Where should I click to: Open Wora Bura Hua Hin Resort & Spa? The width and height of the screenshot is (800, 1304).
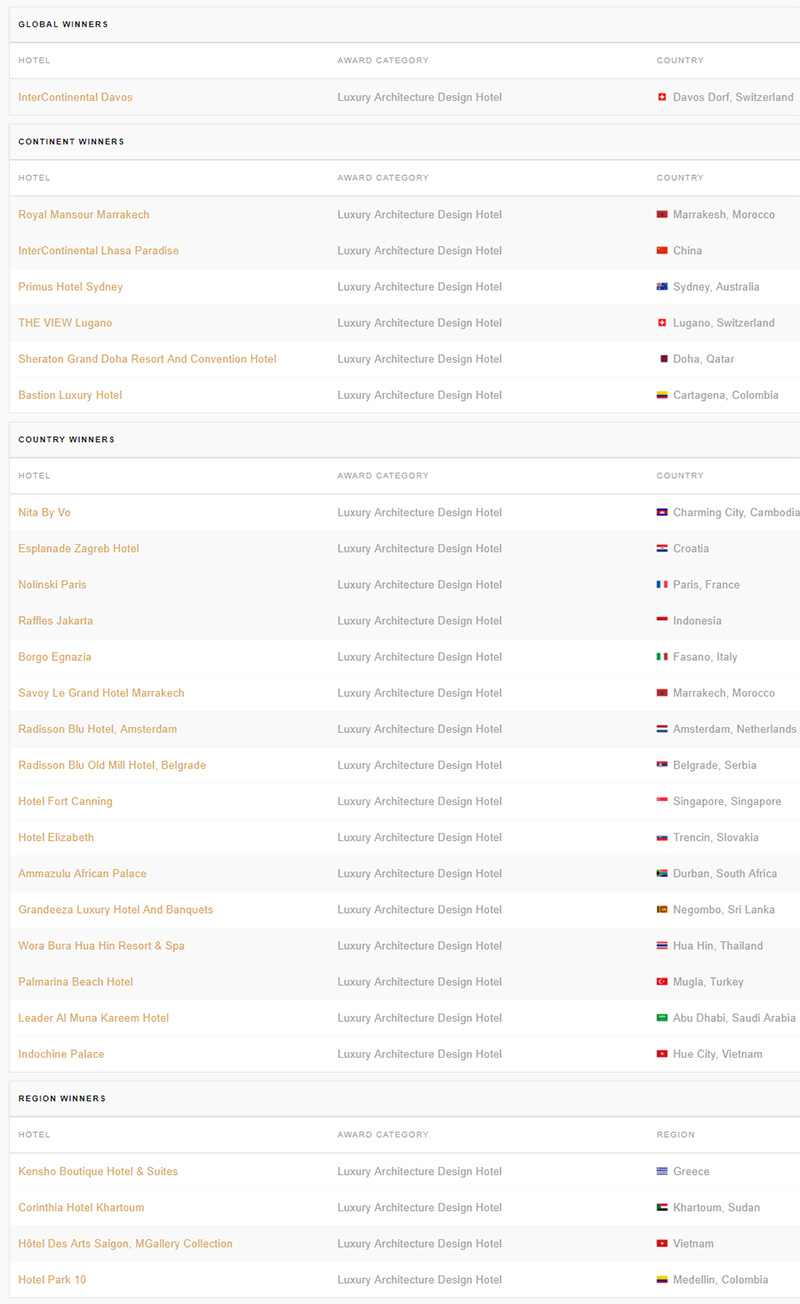tap(101, 946)
